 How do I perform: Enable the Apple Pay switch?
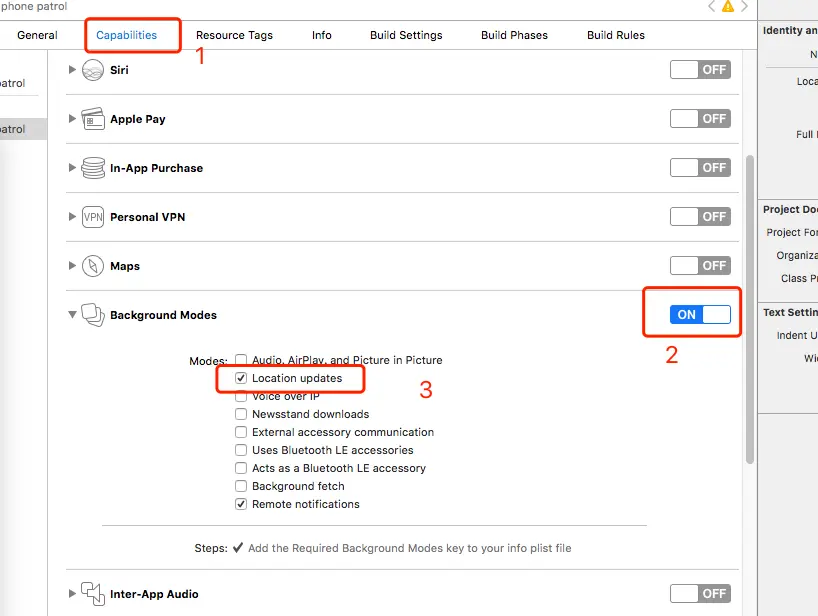(700, 118)
